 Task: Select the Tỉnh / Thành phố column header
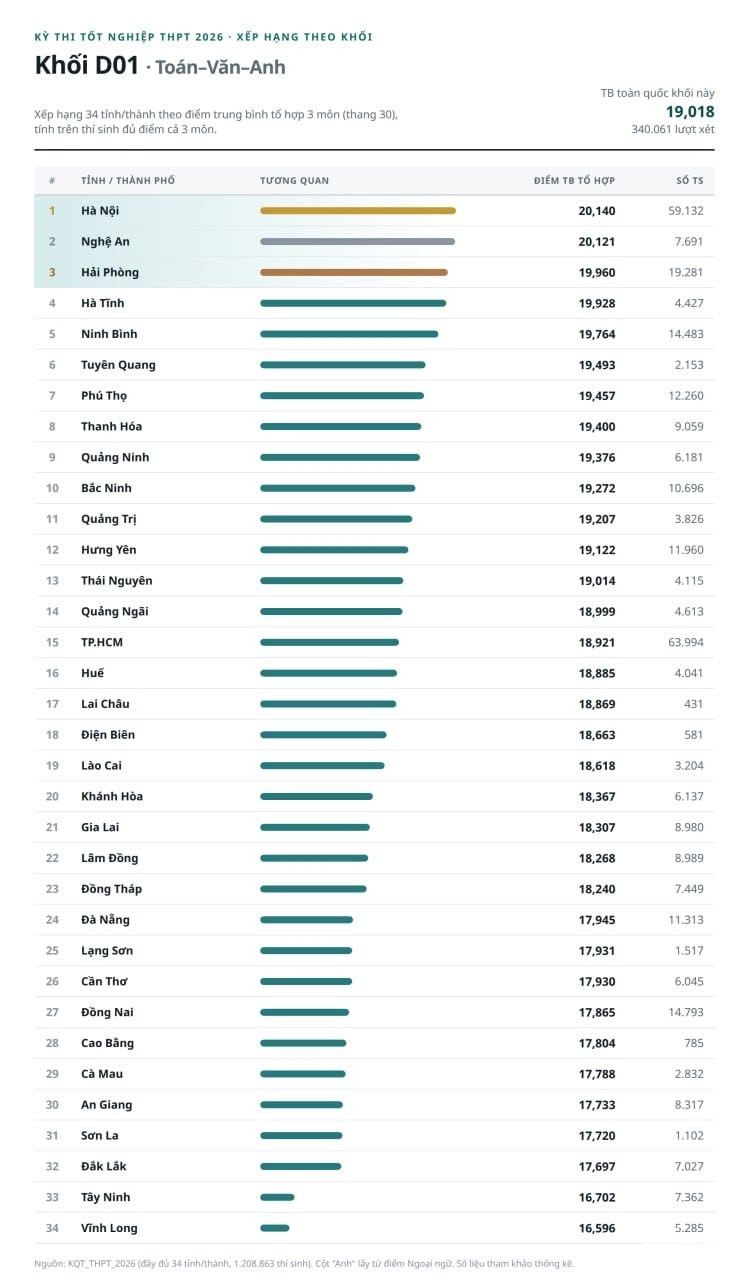click(x=128, y=181)
